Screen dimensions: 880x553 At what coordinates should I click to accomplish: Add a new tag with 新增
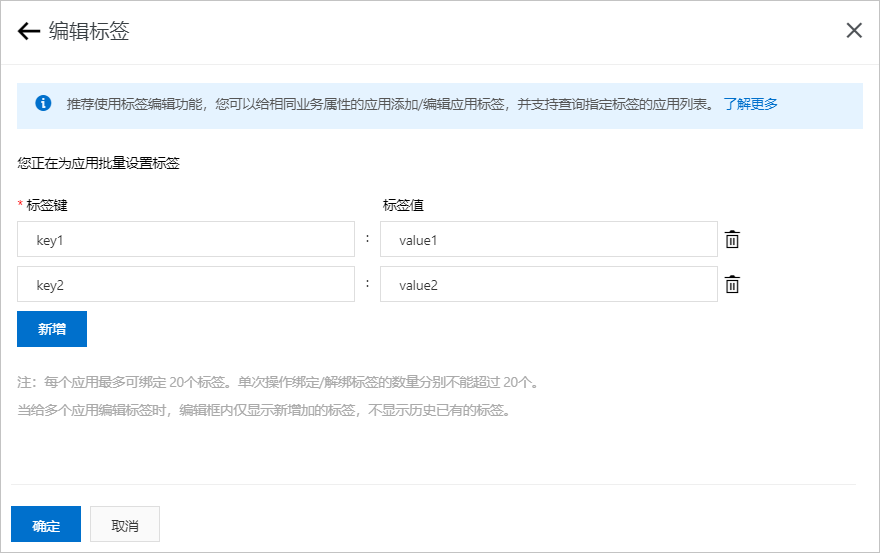point(52,329)
